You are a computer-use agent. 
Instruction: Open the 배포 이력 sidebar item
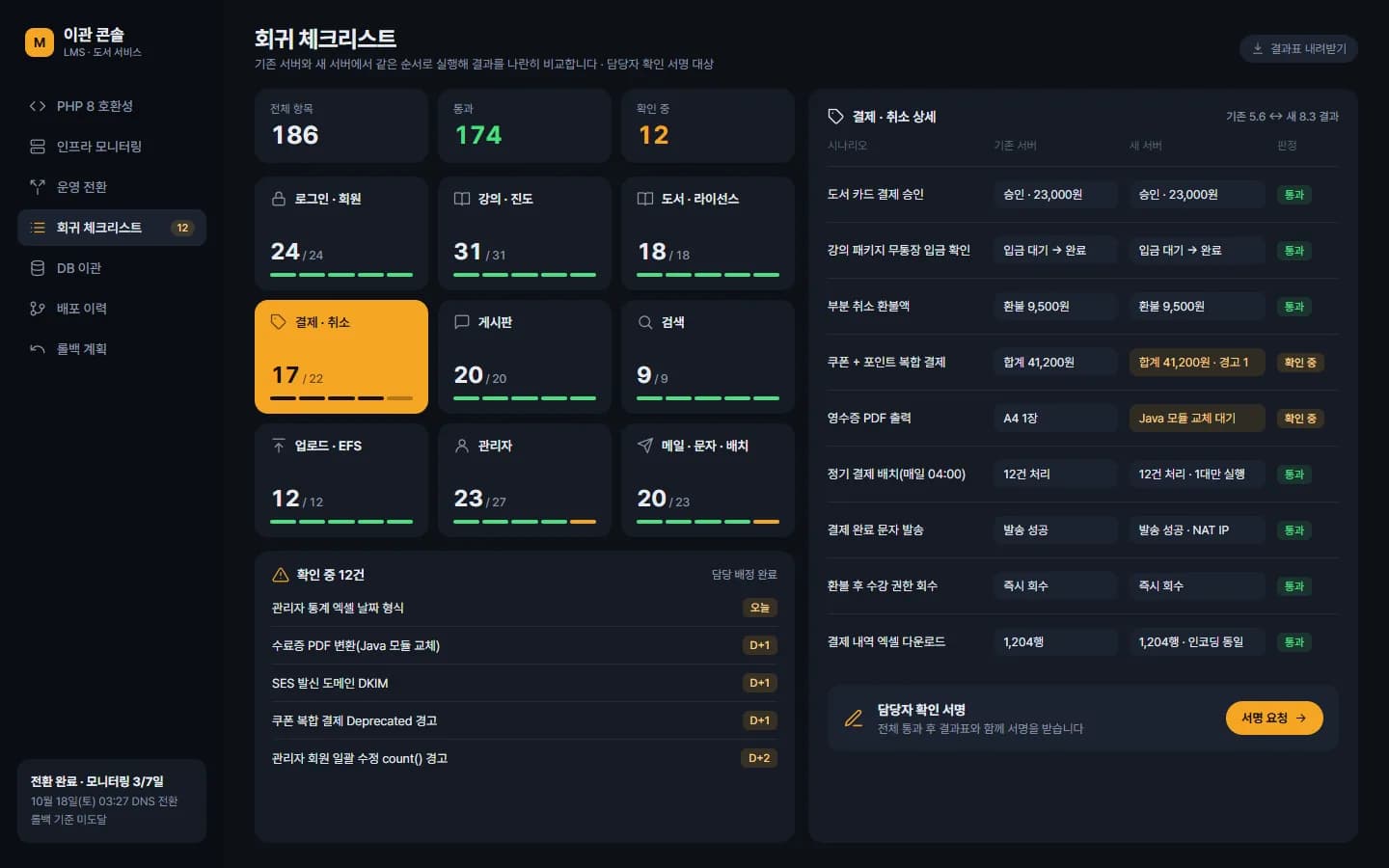pos(112,309)
